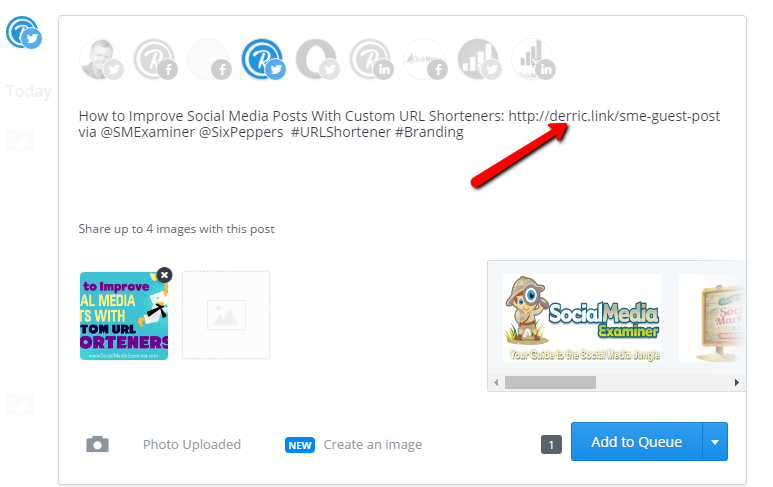Click the @SixPeppers mention
This screenshot has width=773, height=487.
pyautogui.click(x=241, y=132)
